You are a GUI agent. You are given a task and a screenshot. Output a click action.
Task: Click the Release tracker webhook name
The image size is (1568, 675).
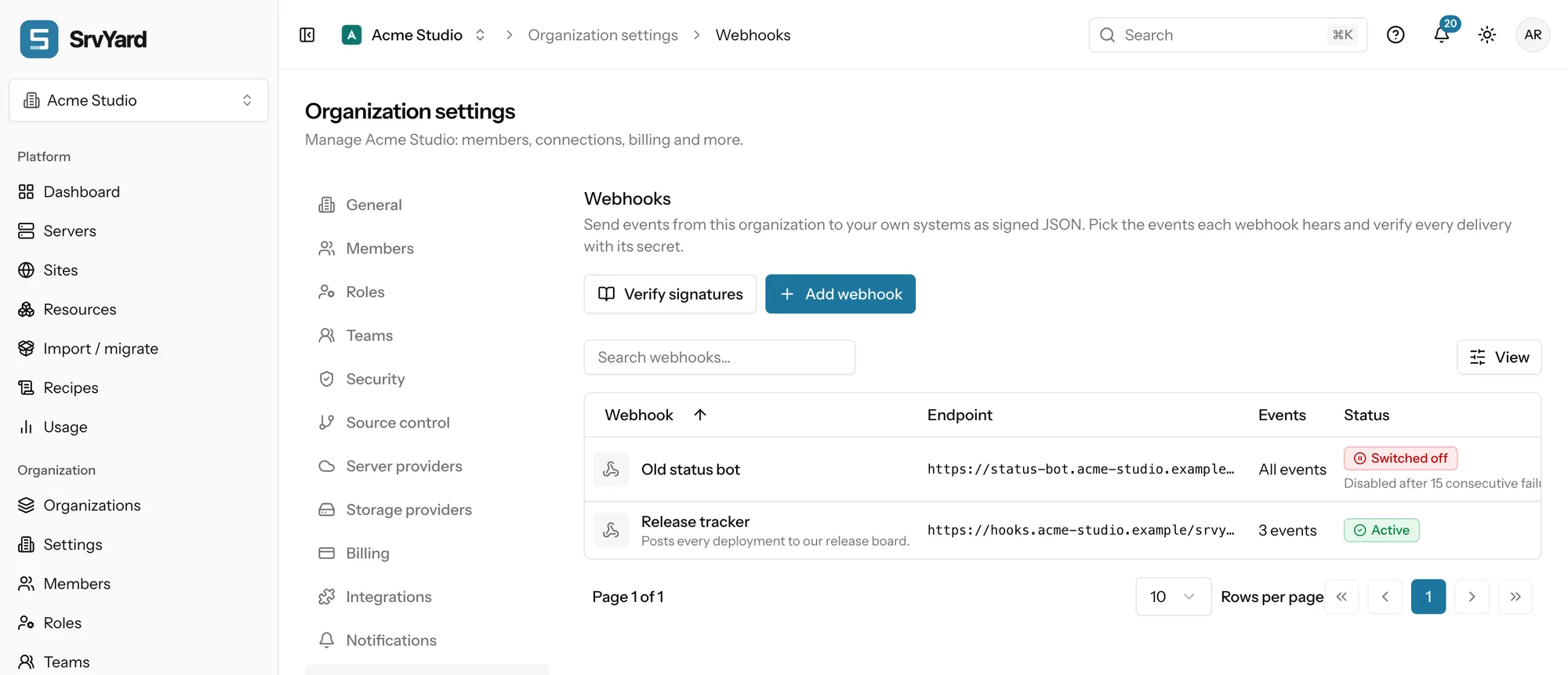pyautogui.click(x=695, y=522)
